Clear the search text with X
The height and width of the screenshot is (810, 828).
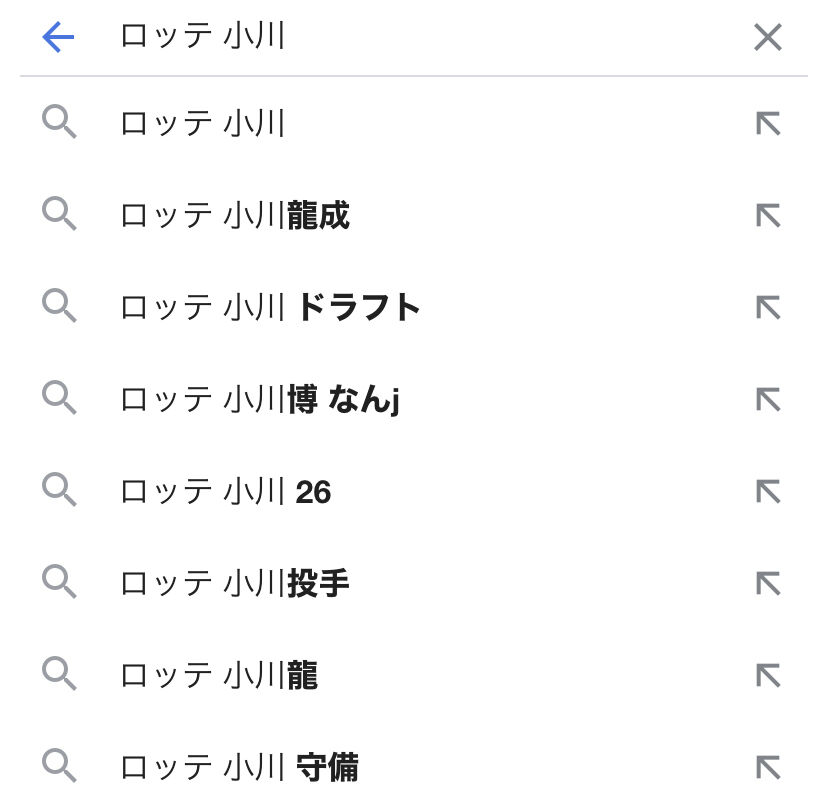coord(768,37)
